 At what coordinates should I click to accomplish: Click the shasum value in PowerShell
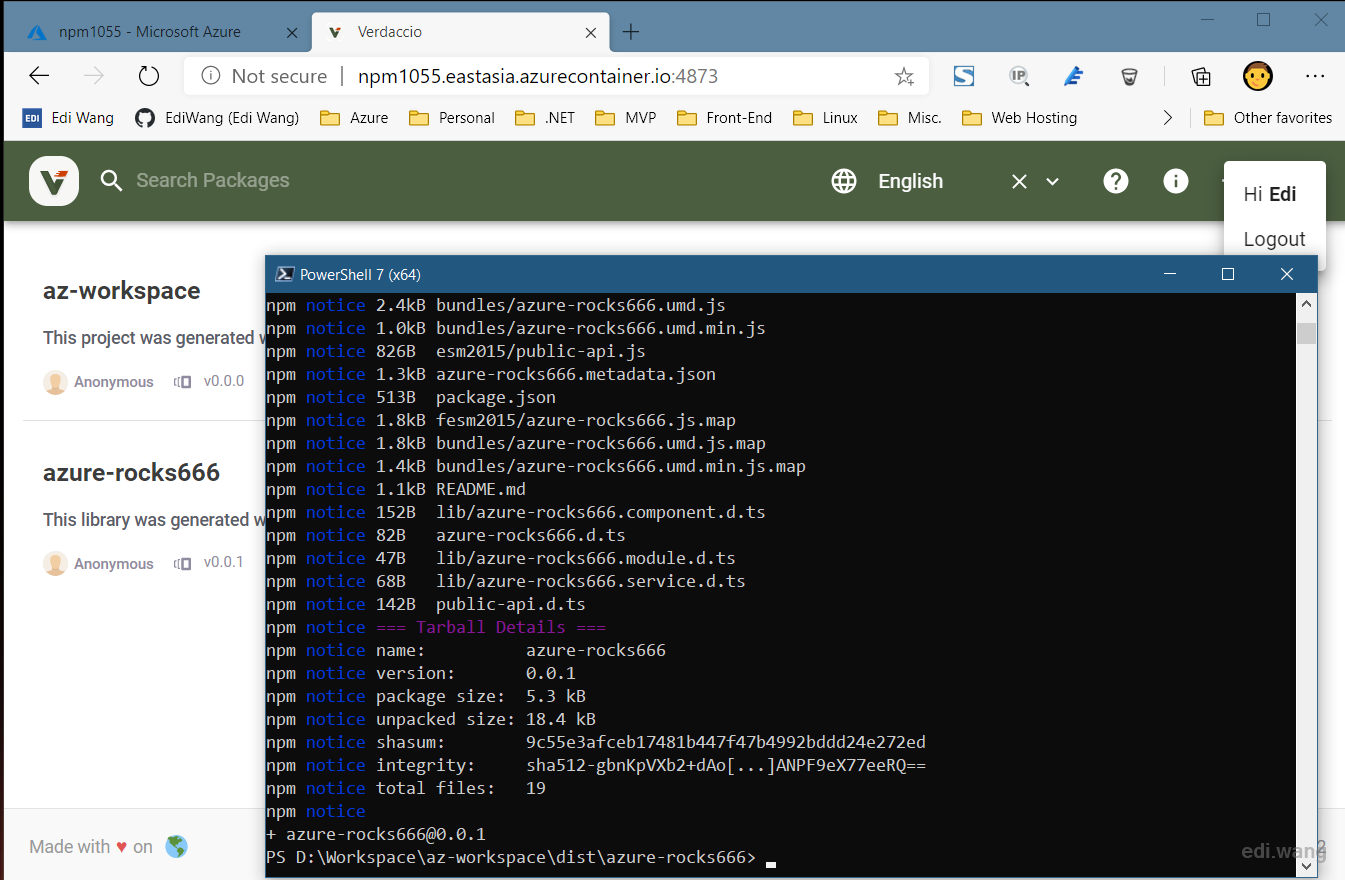pos(726,742)
